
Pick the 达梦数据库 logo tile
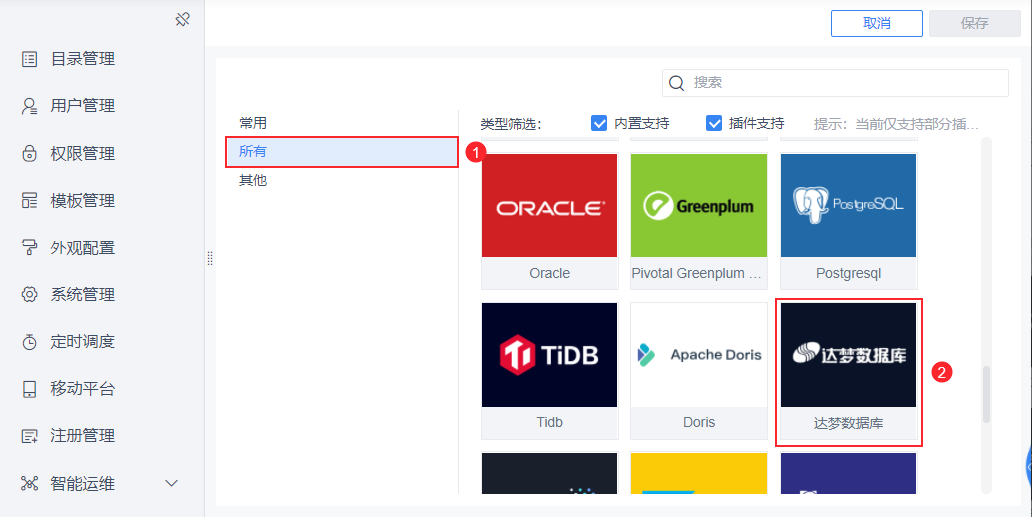coord(848,355)
